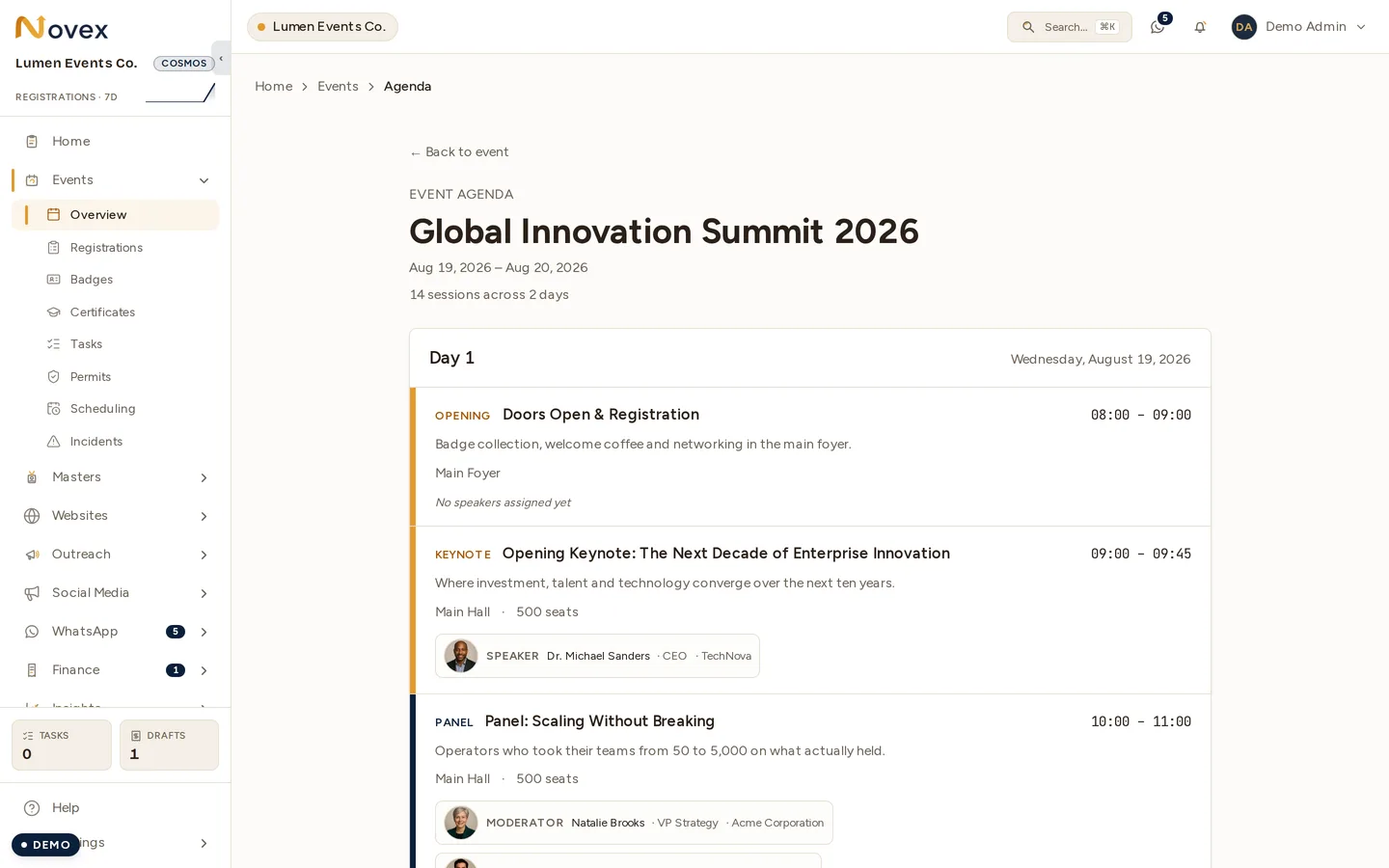Open the Permits menu item
This screenshot has height=868, width=1389.
point(116,377)
